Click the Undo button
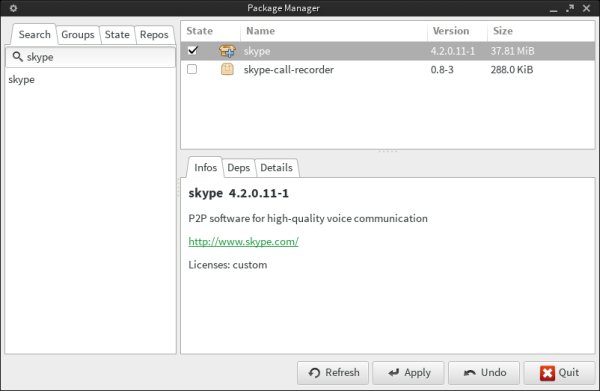Image resolution: width=600 pixels, height=391 pixels. 484,373
